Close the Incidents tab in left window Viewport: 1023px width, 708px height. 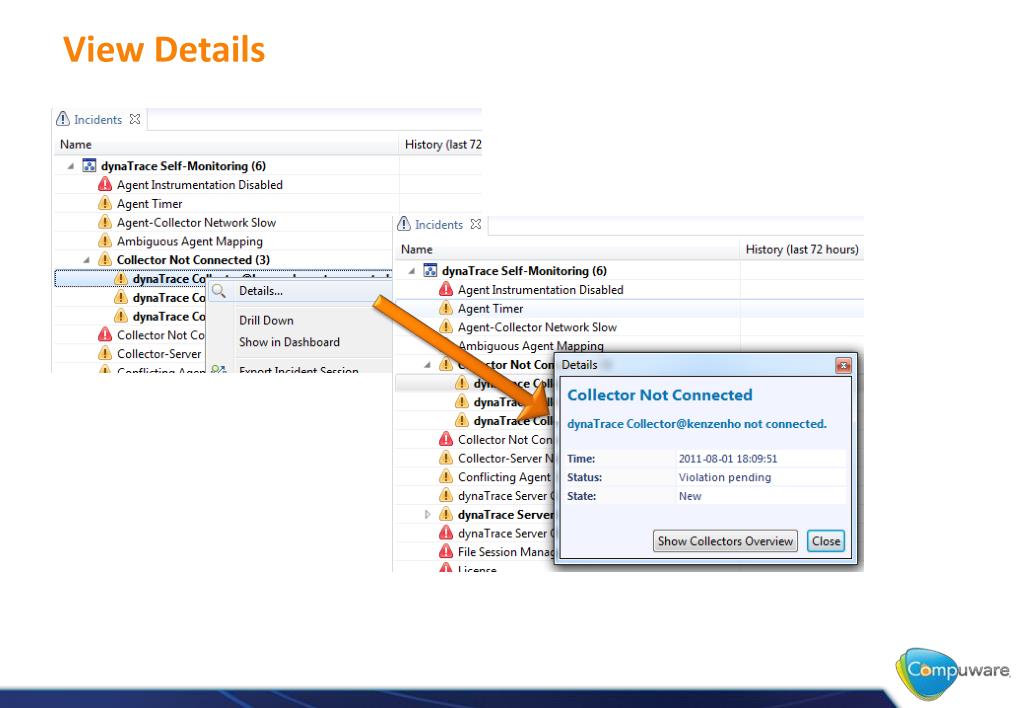(135, 119)
